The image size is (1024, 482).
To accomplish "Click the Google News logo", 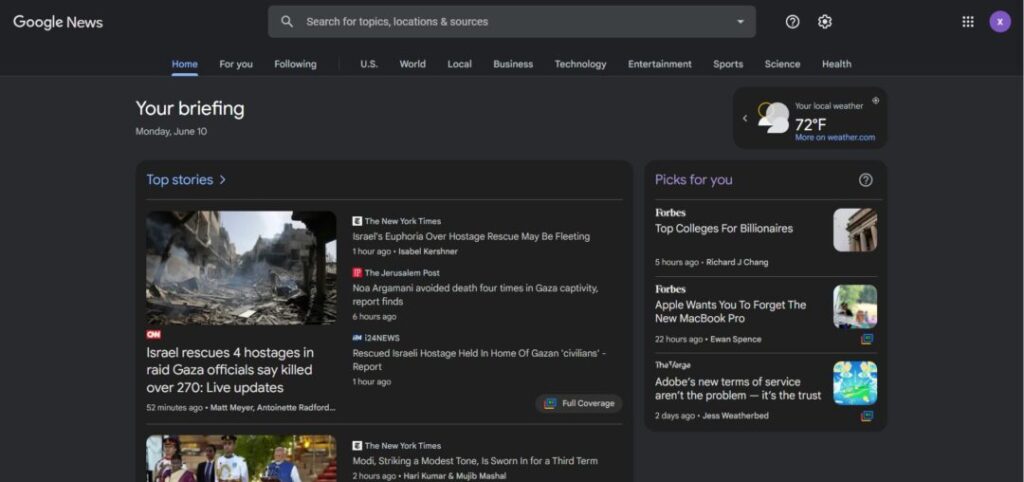I will (58, 22).
